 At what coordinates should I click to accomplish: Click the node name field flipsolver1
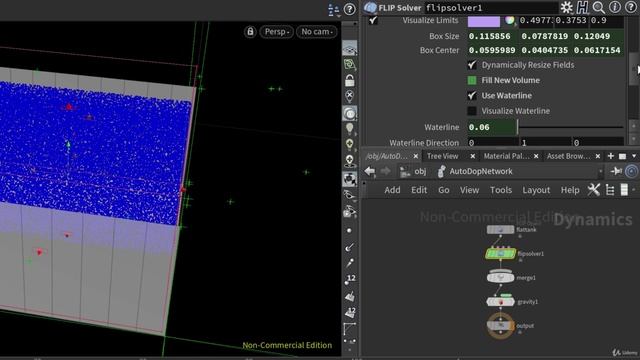[491, 8]
